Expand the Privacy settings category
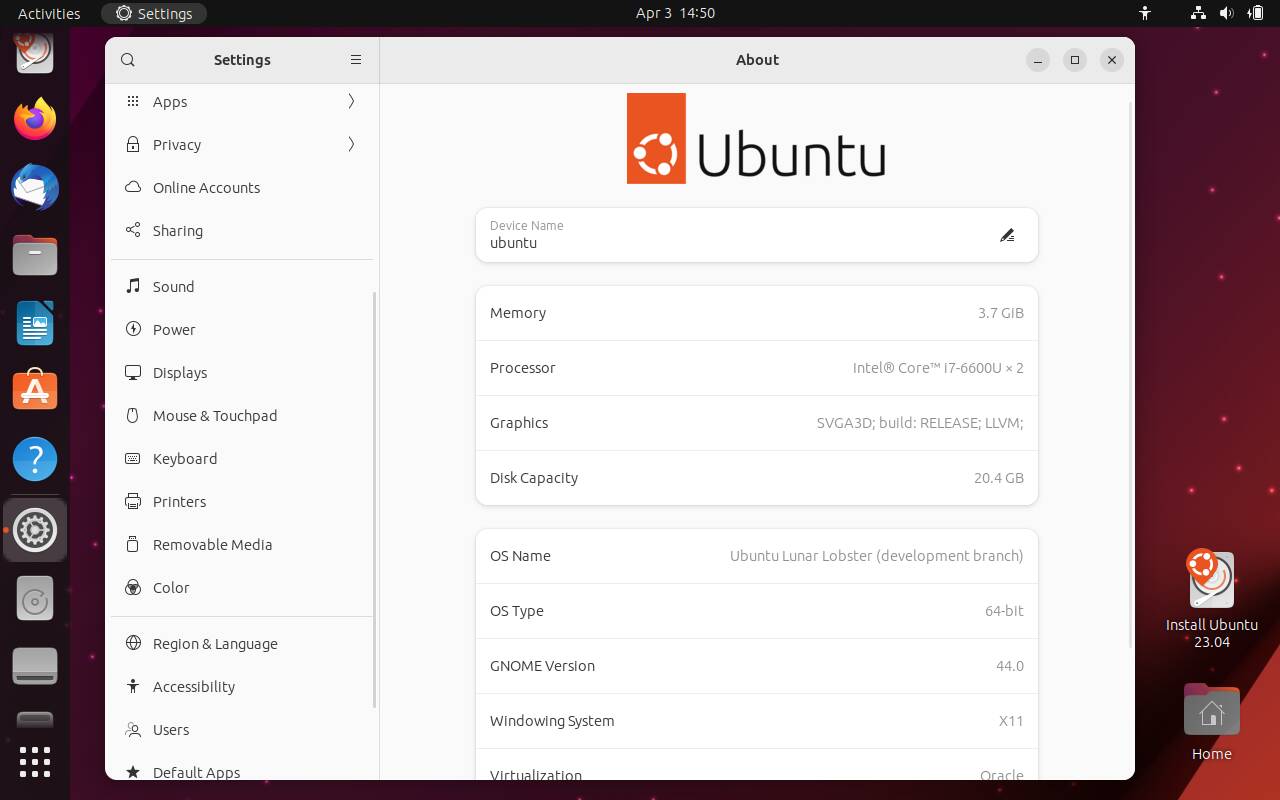The width and height of the screenshot is (1280, 800). [176, 144]
